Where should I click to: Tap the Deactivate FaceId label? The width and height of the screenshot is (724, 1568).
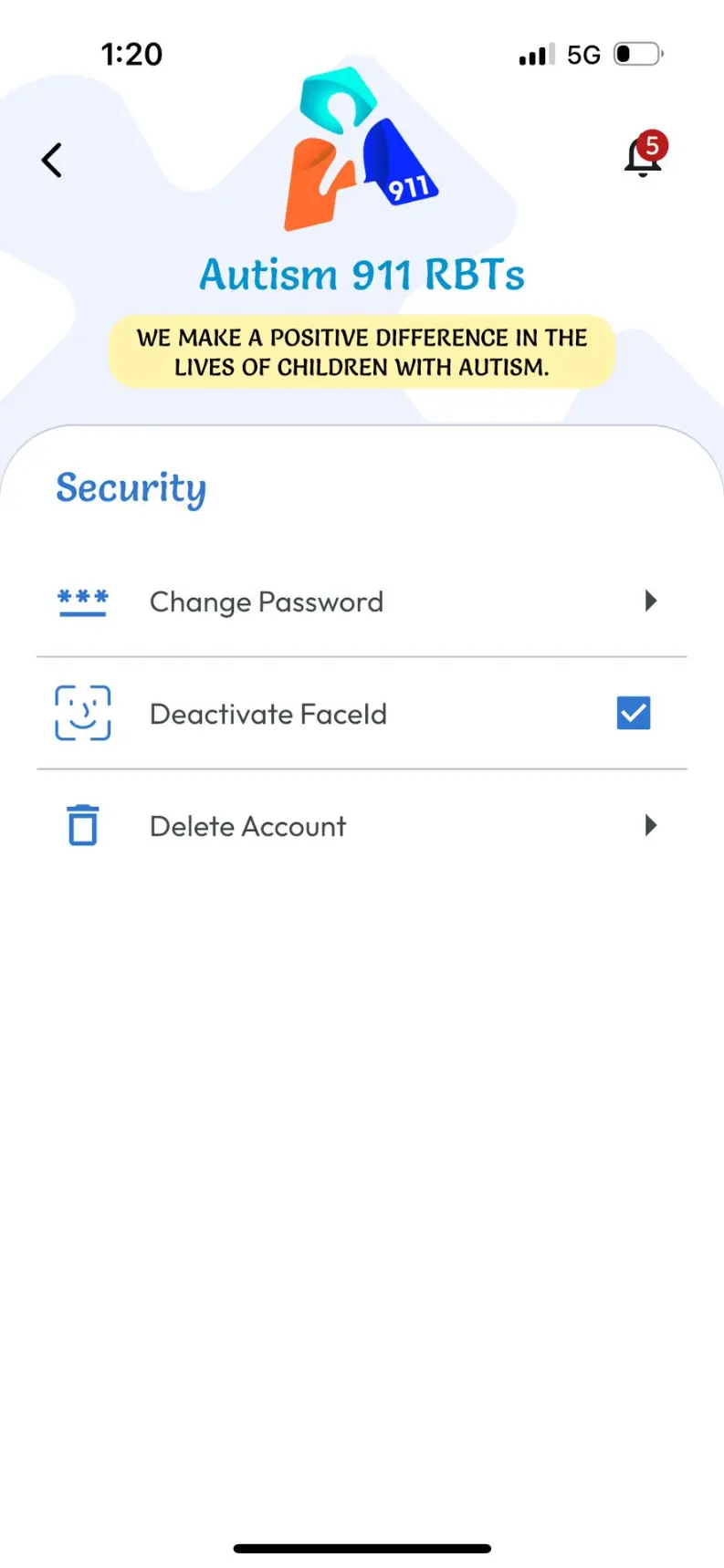(x=268, y=714)
